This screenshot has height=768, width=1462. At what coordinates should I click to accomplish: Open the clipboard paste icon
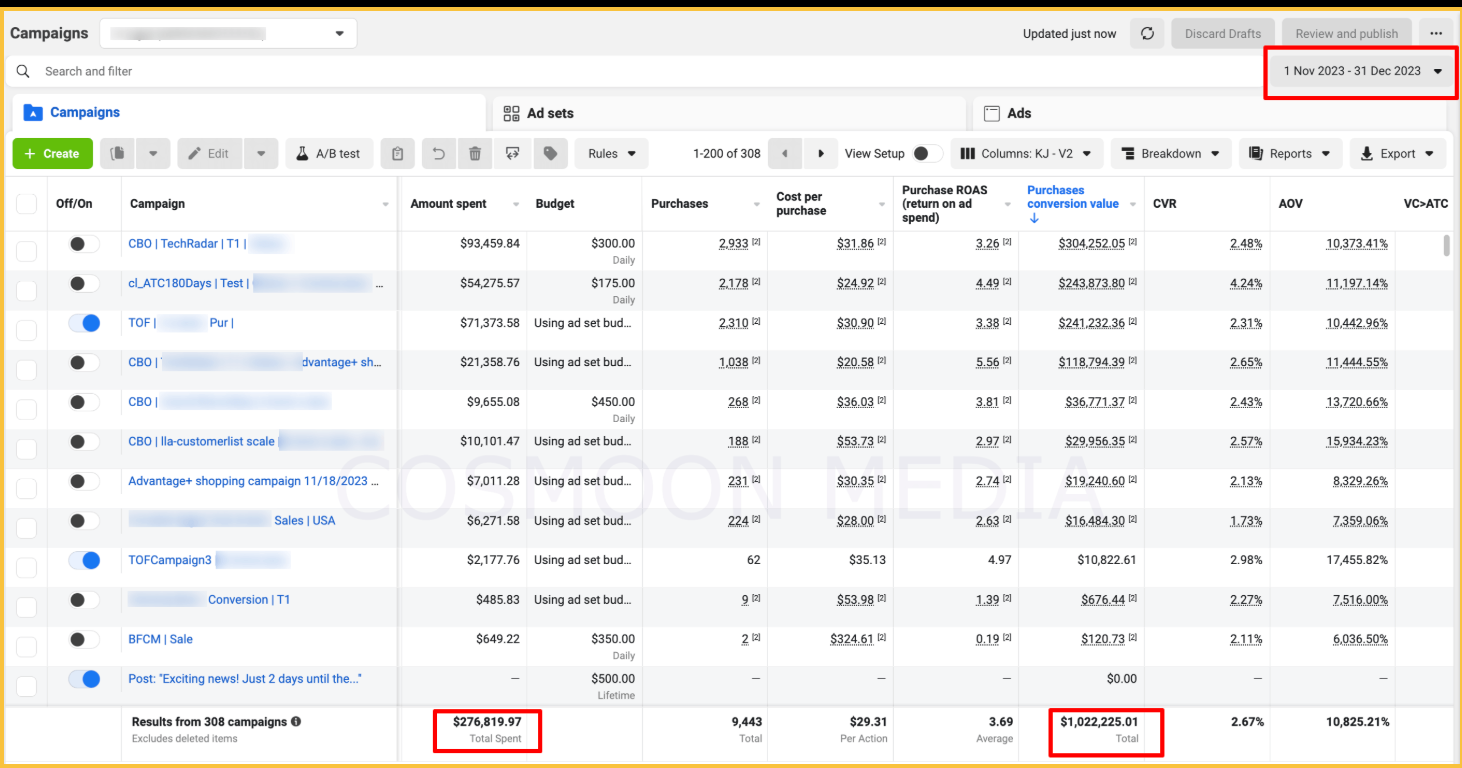(x=397, y=153)
